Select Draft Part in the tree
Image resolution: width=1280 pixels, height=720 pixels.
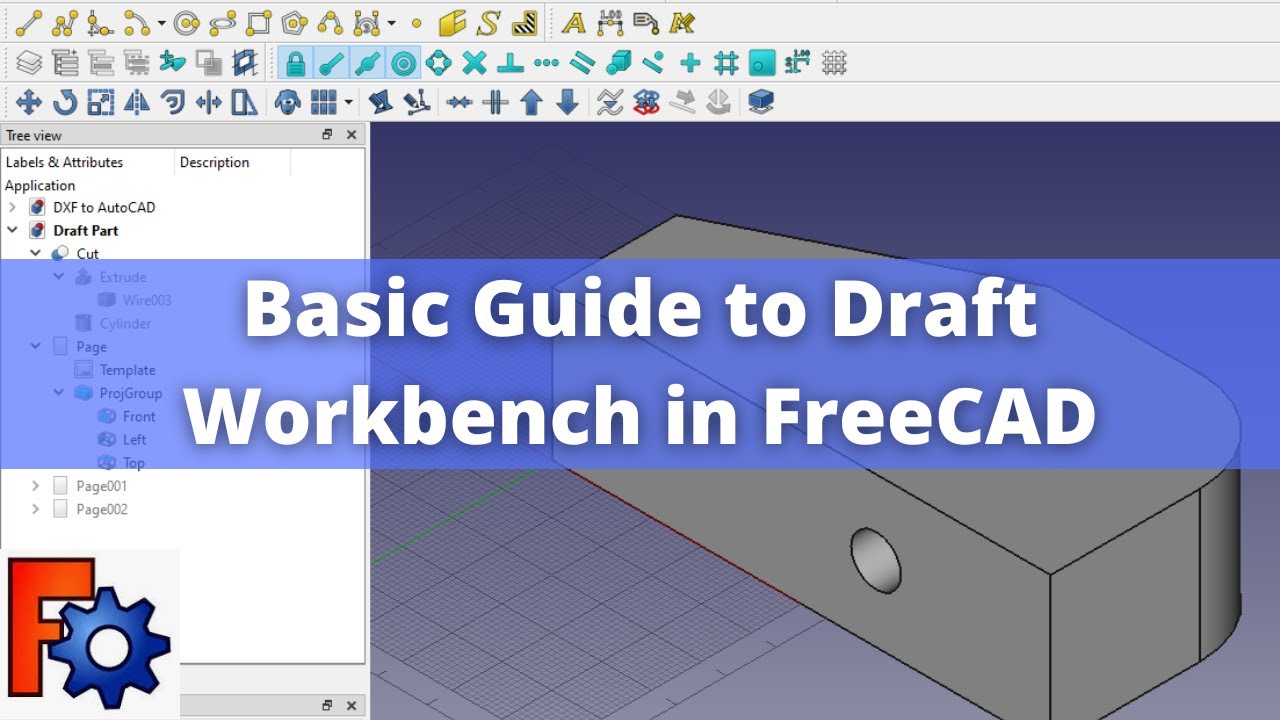[x=86, y=230]
